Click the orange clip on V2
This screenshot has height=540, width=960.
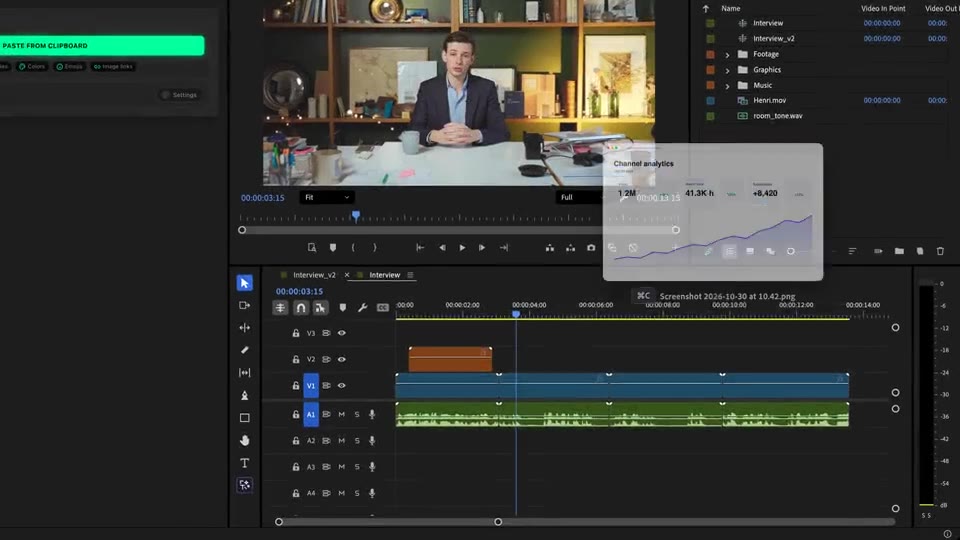click(450, 359)
